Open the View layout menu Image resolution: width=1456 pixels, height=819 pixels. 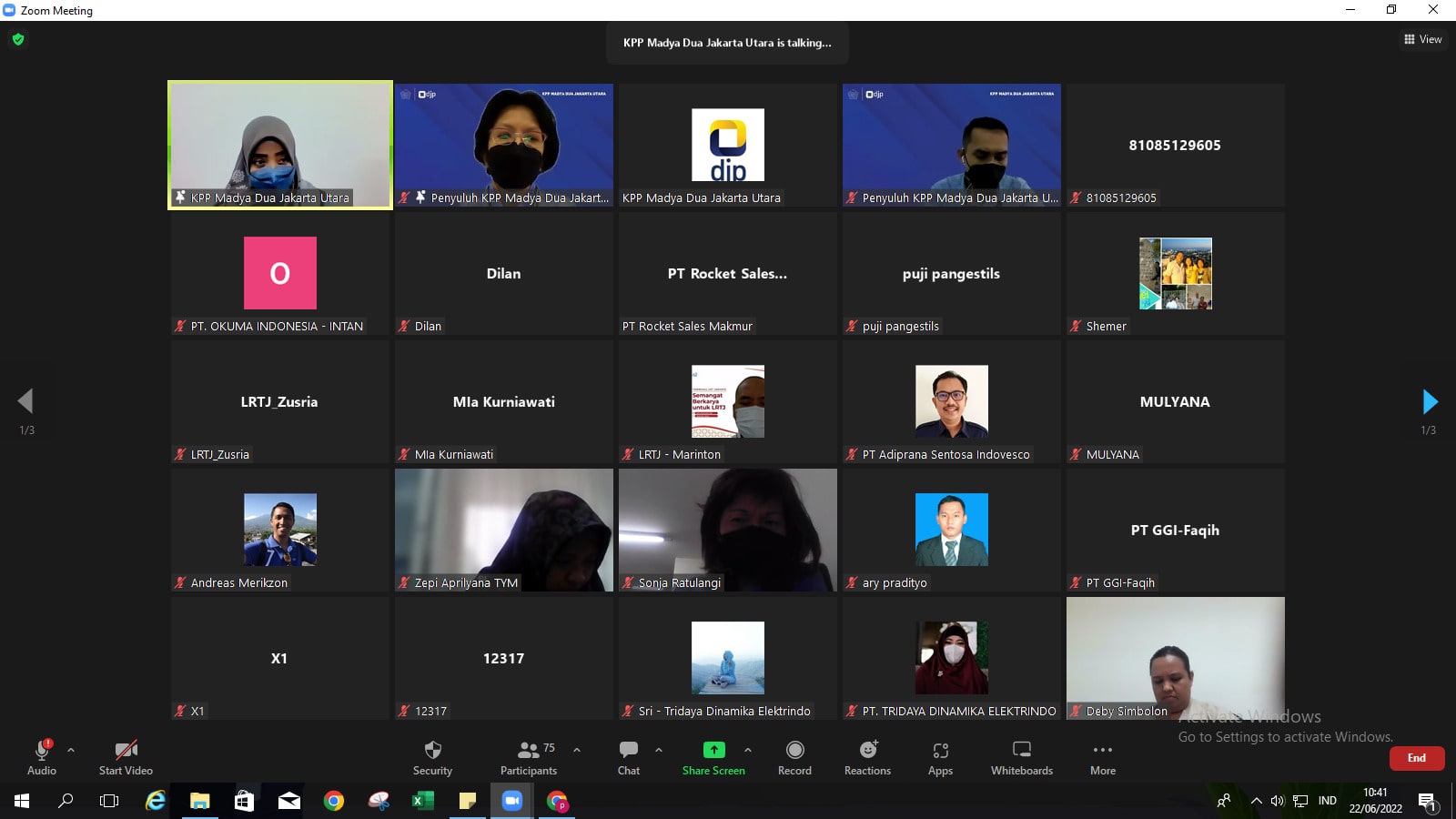(1423, 39)
